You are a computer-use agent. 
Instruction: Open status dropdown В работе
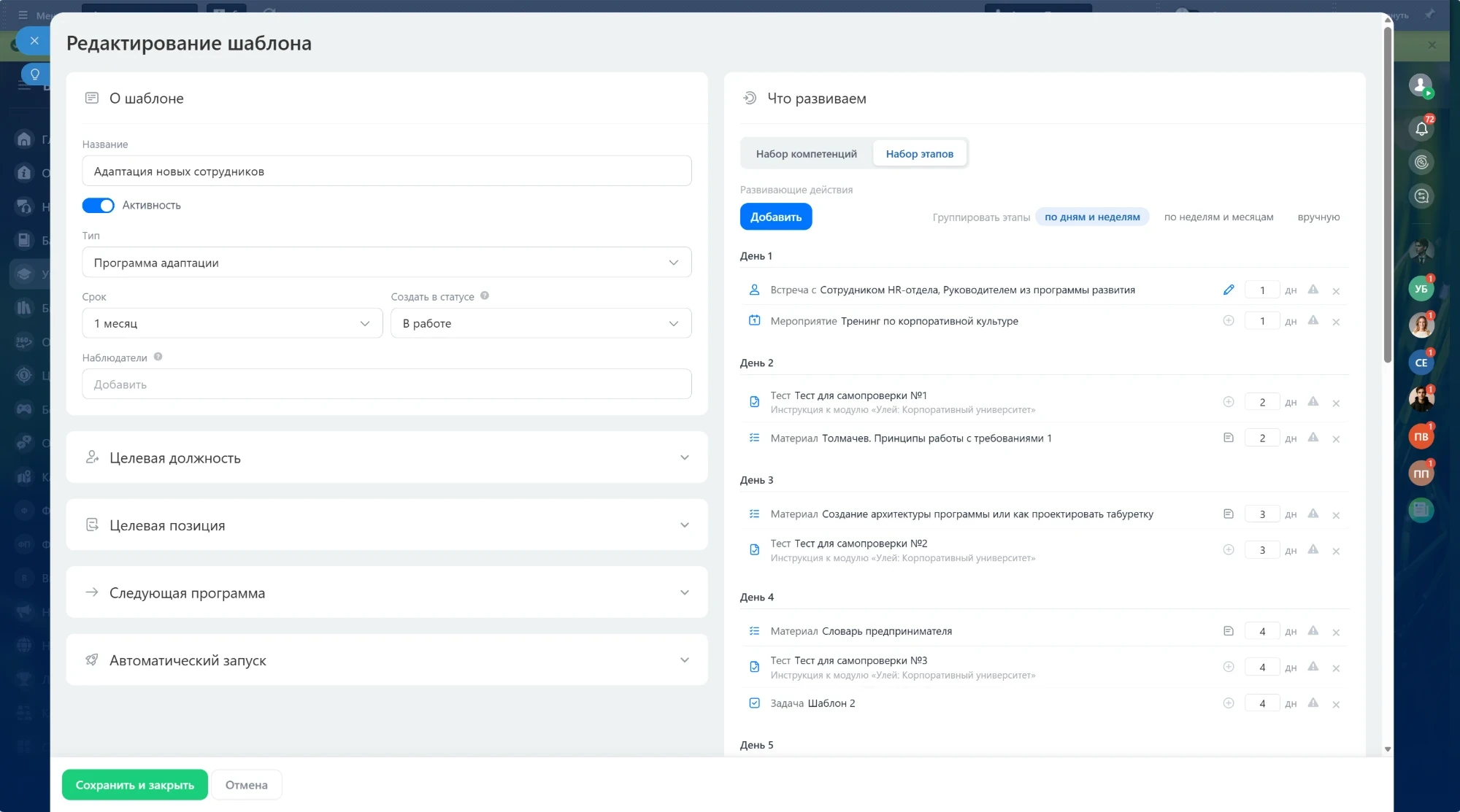click(x=541, y=323)
